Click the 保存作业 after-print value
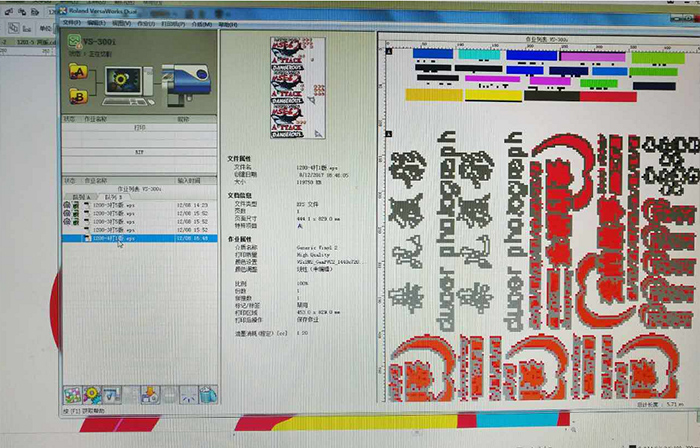The image size is (700, 448). pyautogui.click(x=308, y=319)
